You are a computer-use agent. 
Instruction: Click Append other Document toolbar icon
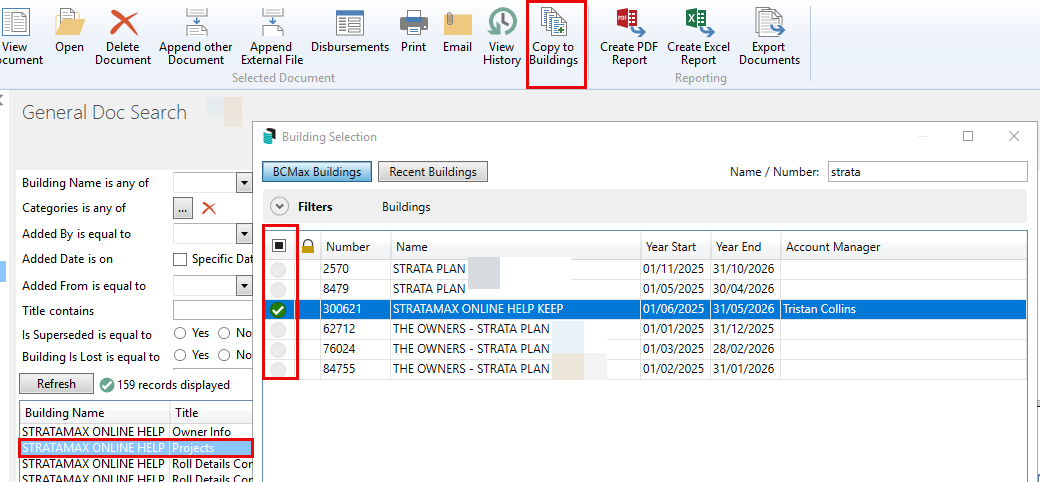196,22
